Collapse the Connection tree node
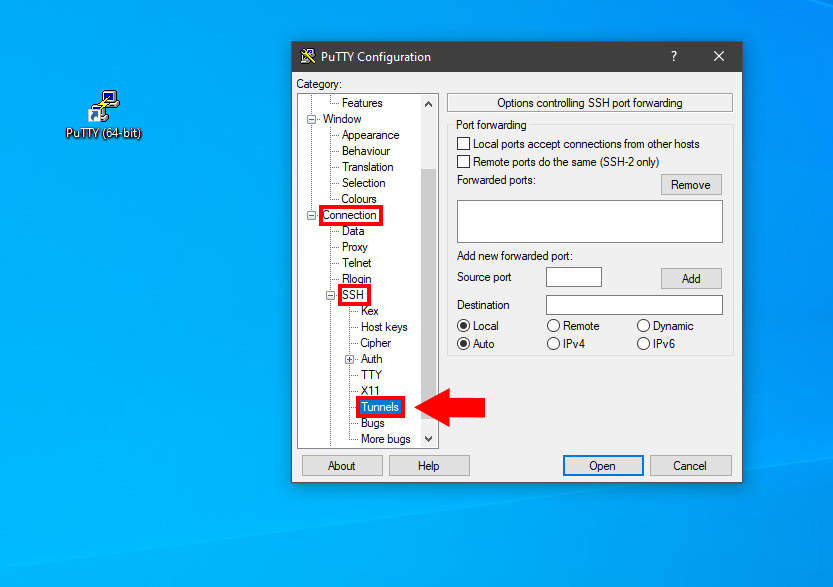The image size is (833, 587). (x=311, y=216)
